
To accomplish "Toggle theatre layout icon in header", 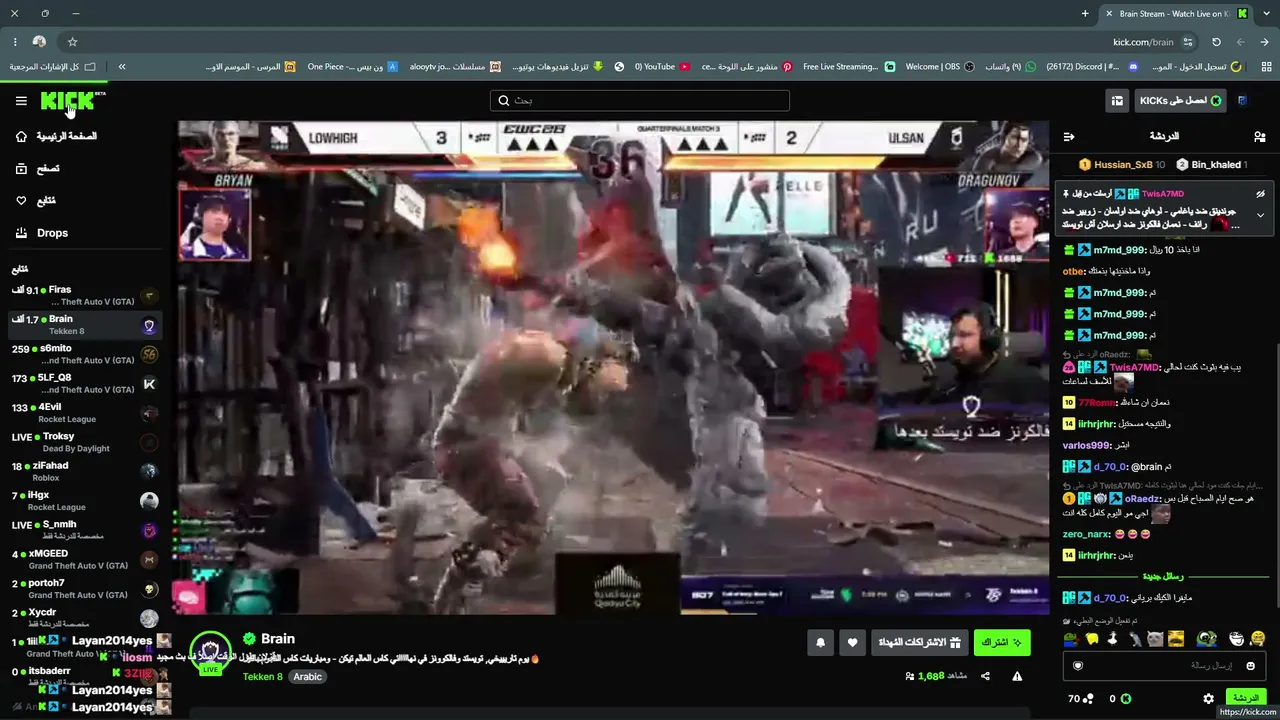I will (1117, 101).
